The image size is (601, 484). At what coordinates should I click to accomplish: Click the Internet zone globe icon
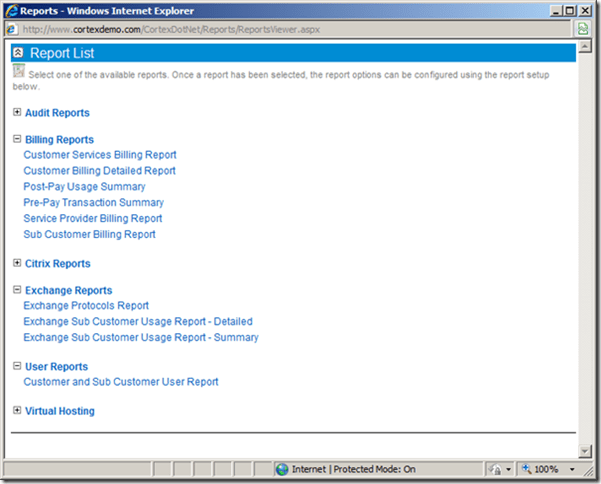coord(283,468)
